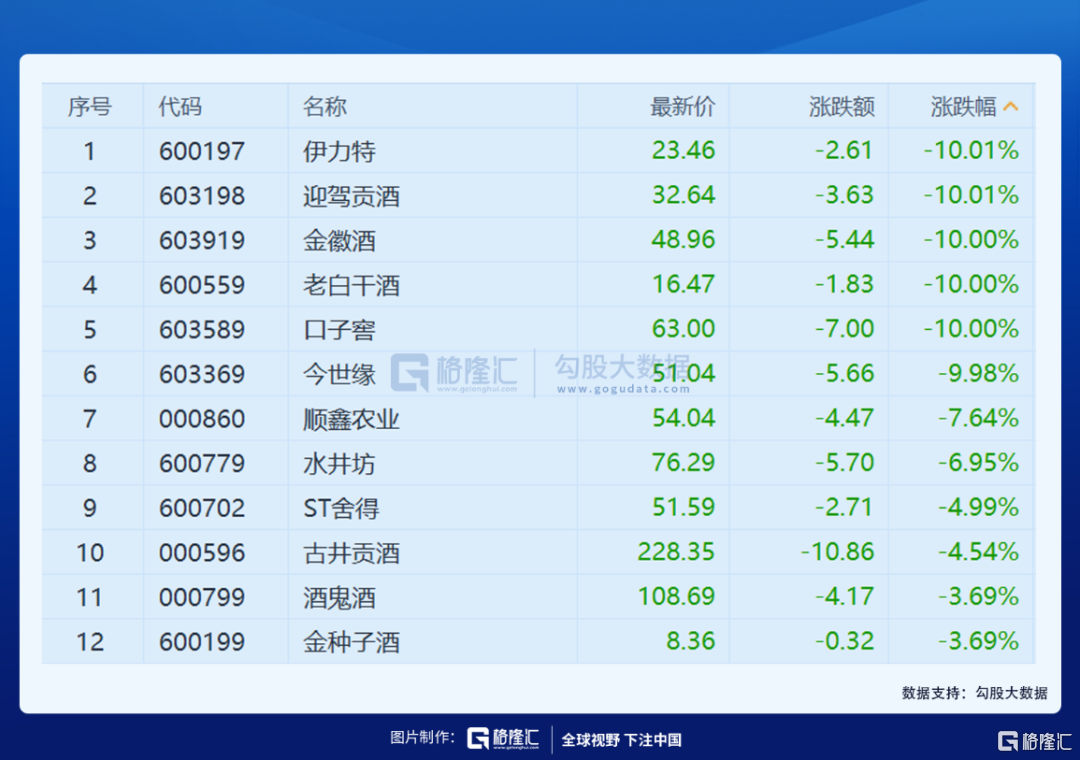The image size is (1080, 760).
Task: Open the 今世缘 stock name
Action: (340, 374)
